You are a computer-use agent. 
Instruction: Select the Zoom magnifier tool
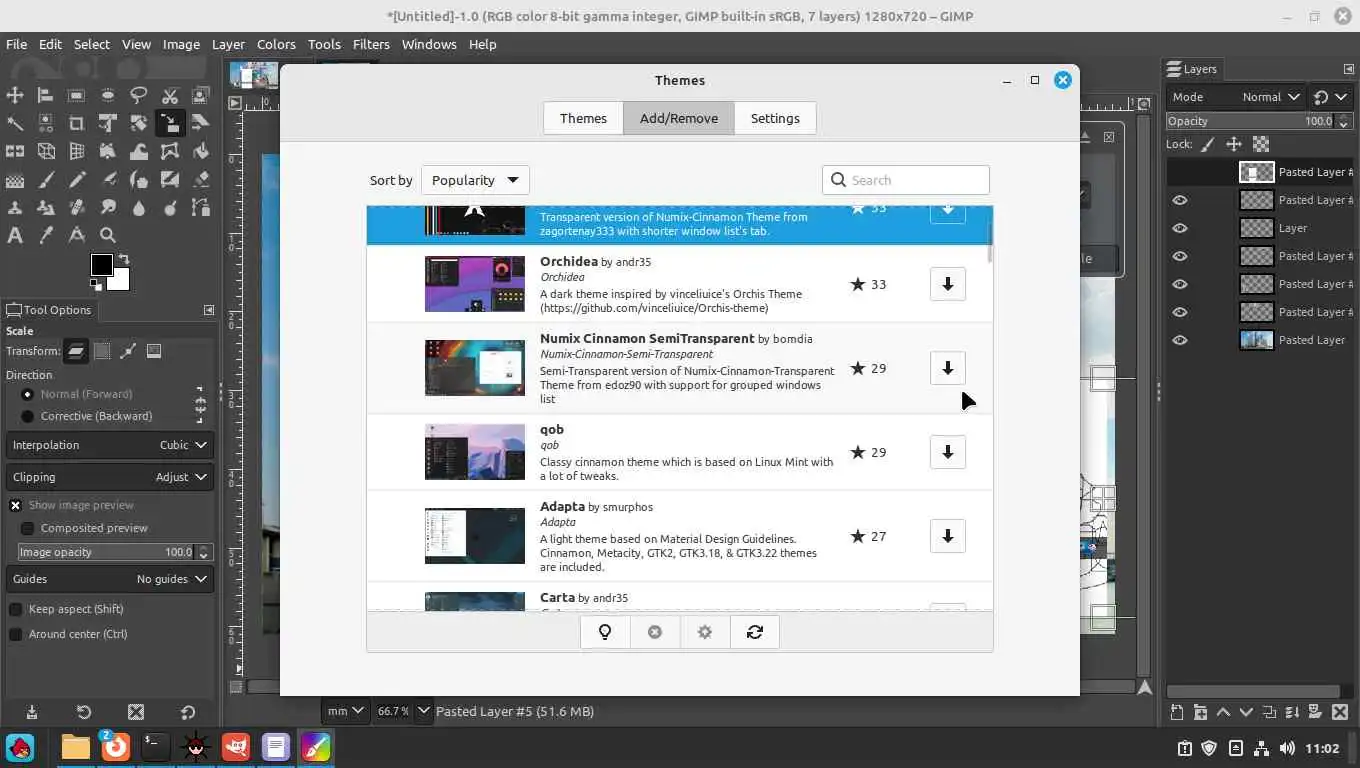point(107,236)
